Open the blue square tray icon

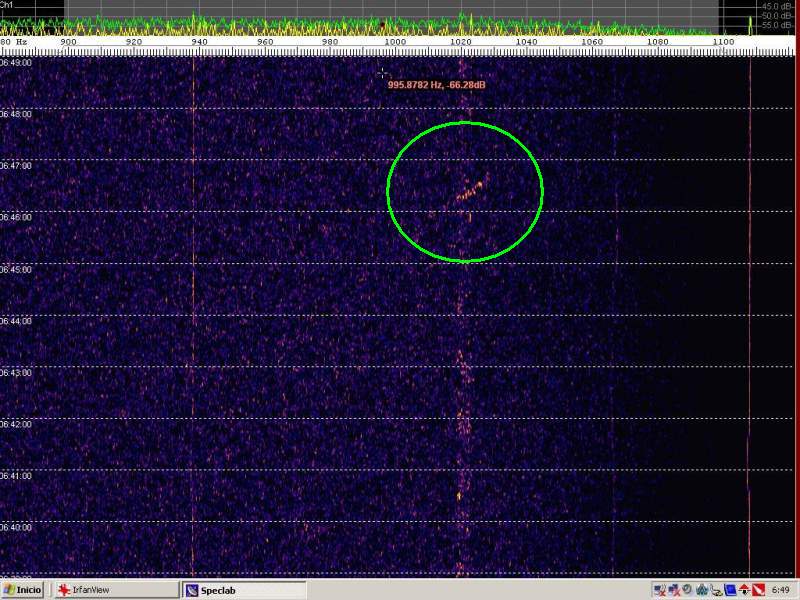coord(731,590)
